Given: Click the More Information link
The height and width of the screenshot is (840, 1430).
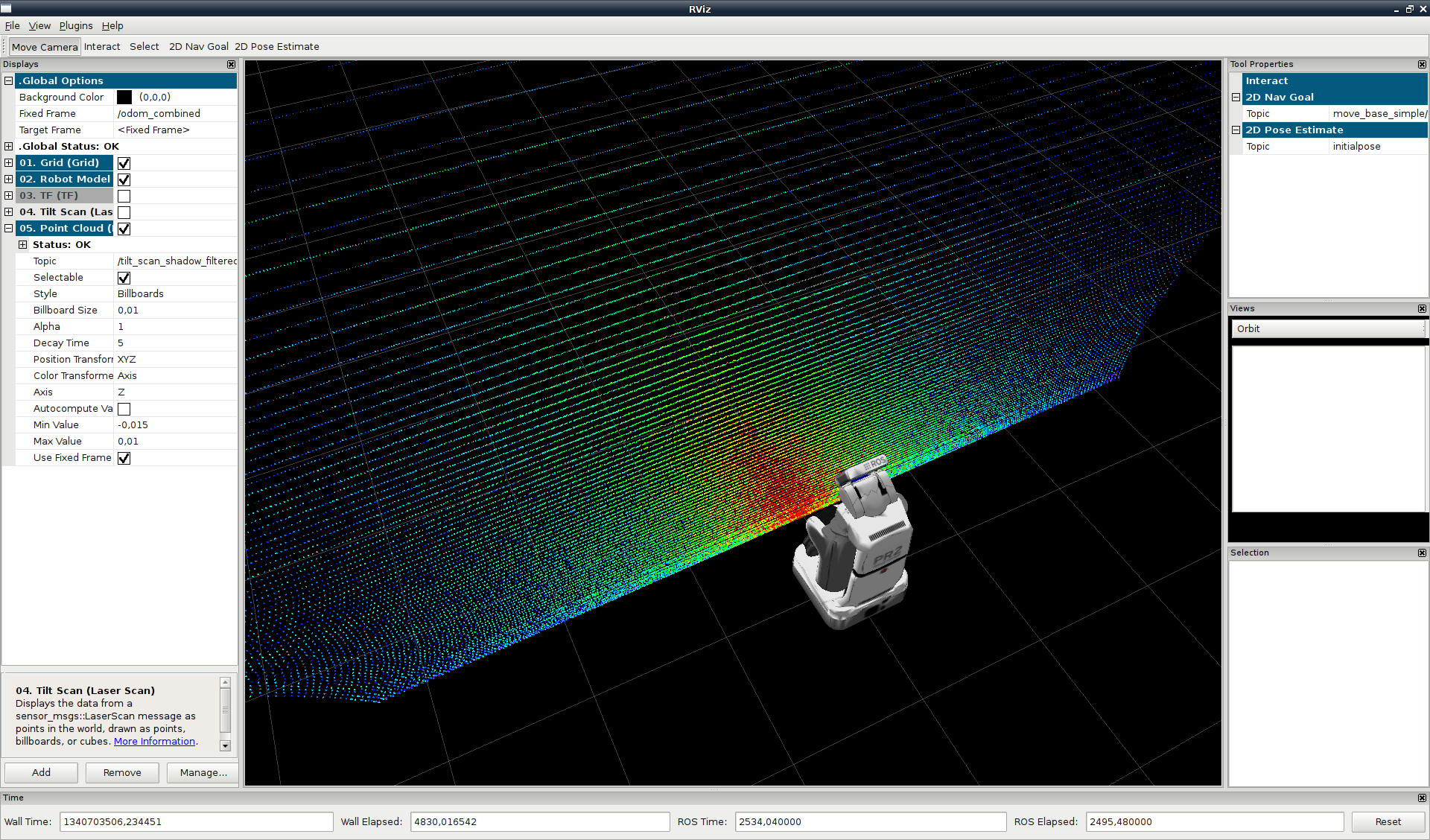Looking at the screenshot, I should click(145, 742).
